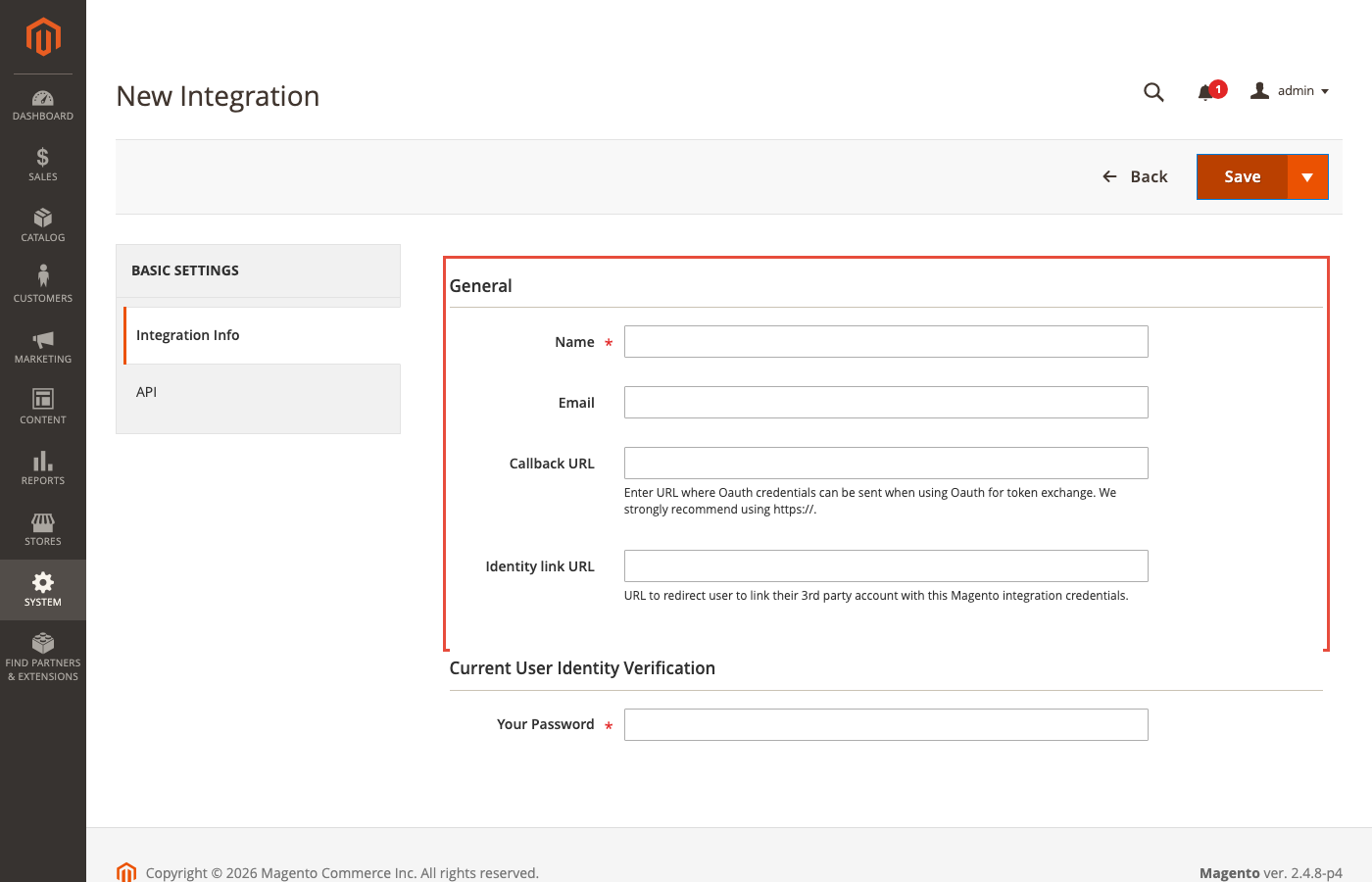Click the Stores sidebar icon
The height and width of the screenshot is (882, 1372).
pos(42,529)
